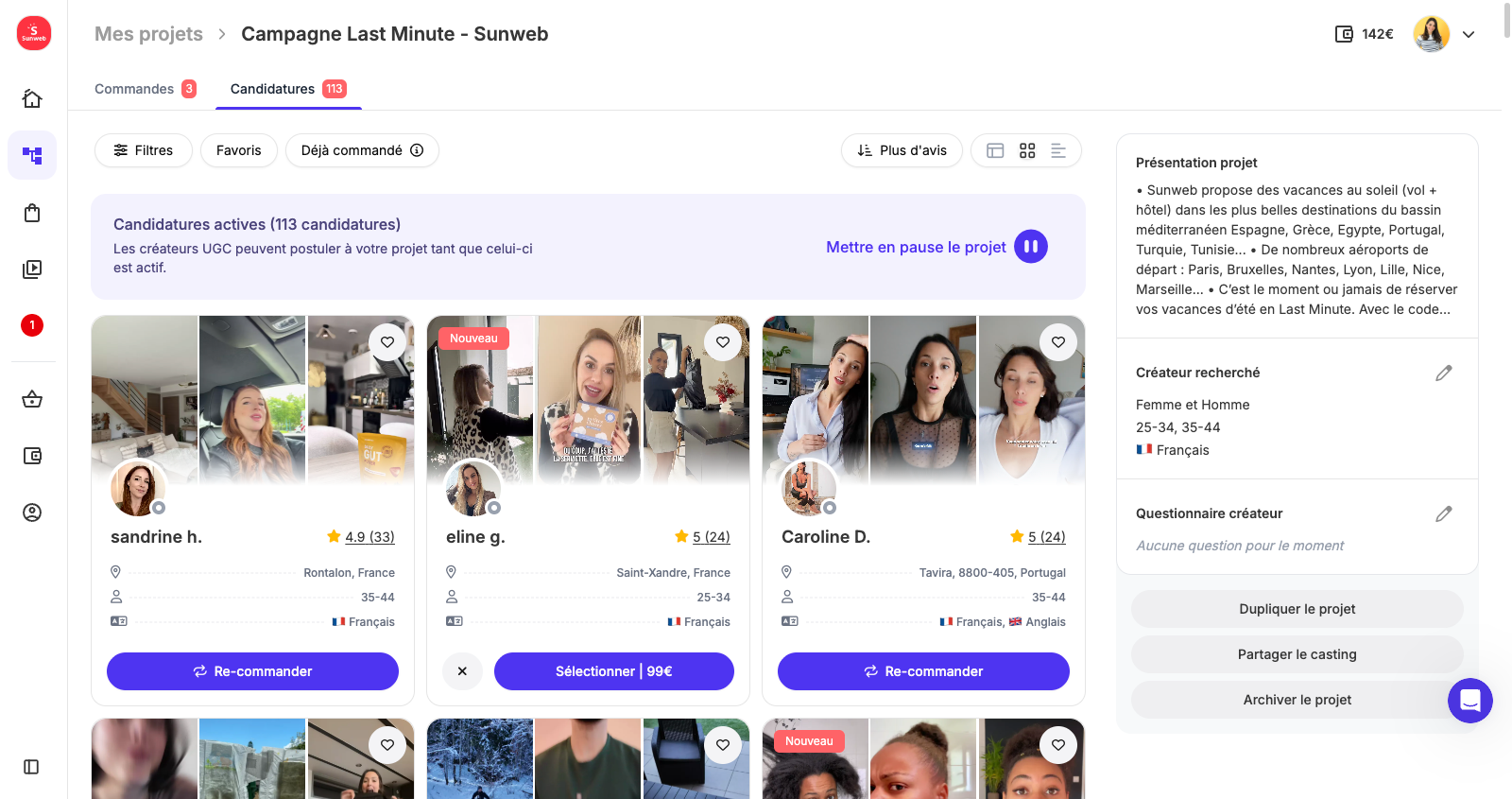Open Caroline D. profile avatar

tap(809, 488)
